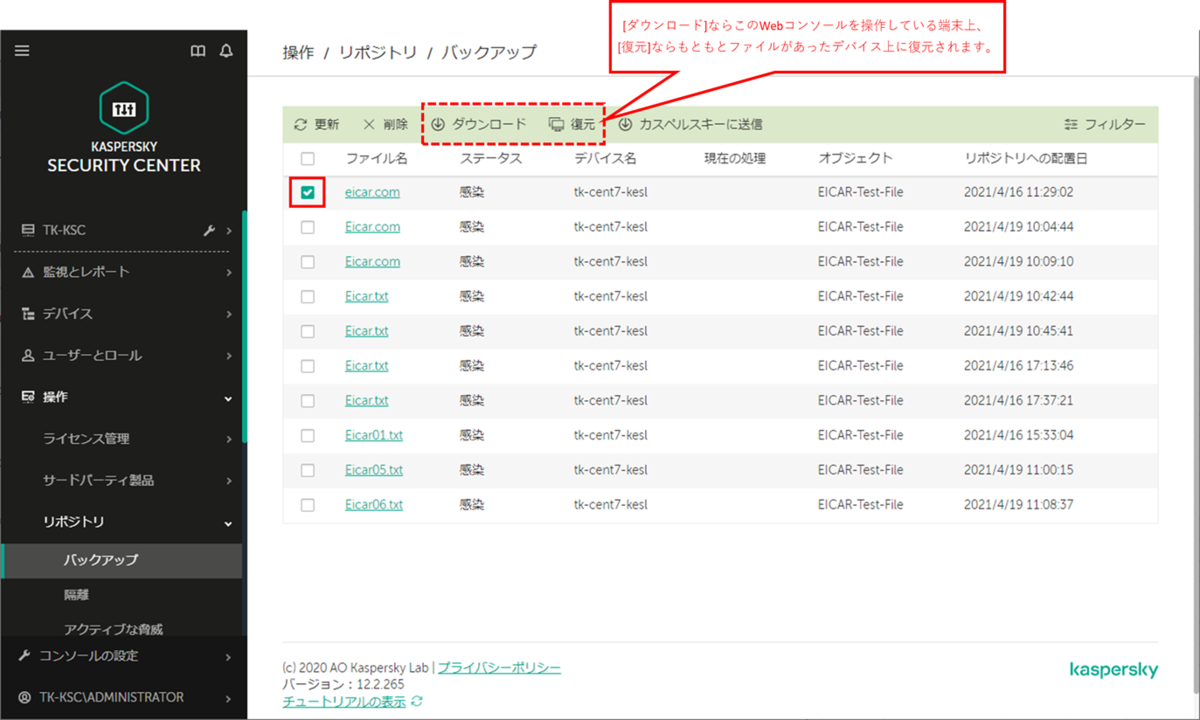Screen dimensions: 1200x720
Task: Uncheck the selected eicar.com row checkbox
Action: pos(307,191)
